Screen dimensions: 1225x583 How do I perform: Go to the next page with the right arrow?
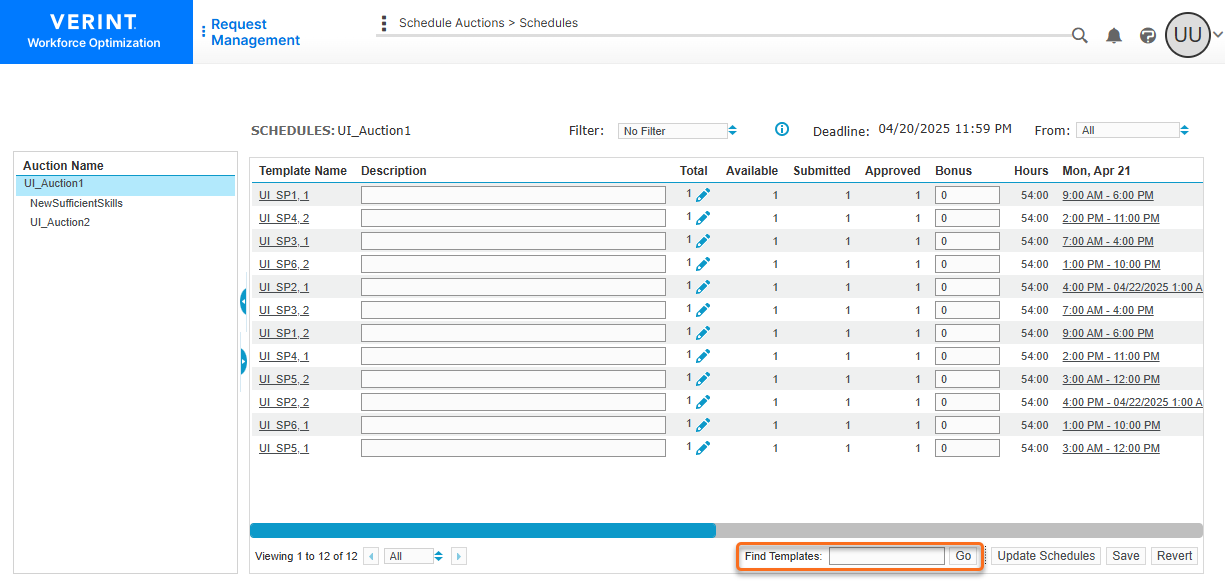click(458, 555)
